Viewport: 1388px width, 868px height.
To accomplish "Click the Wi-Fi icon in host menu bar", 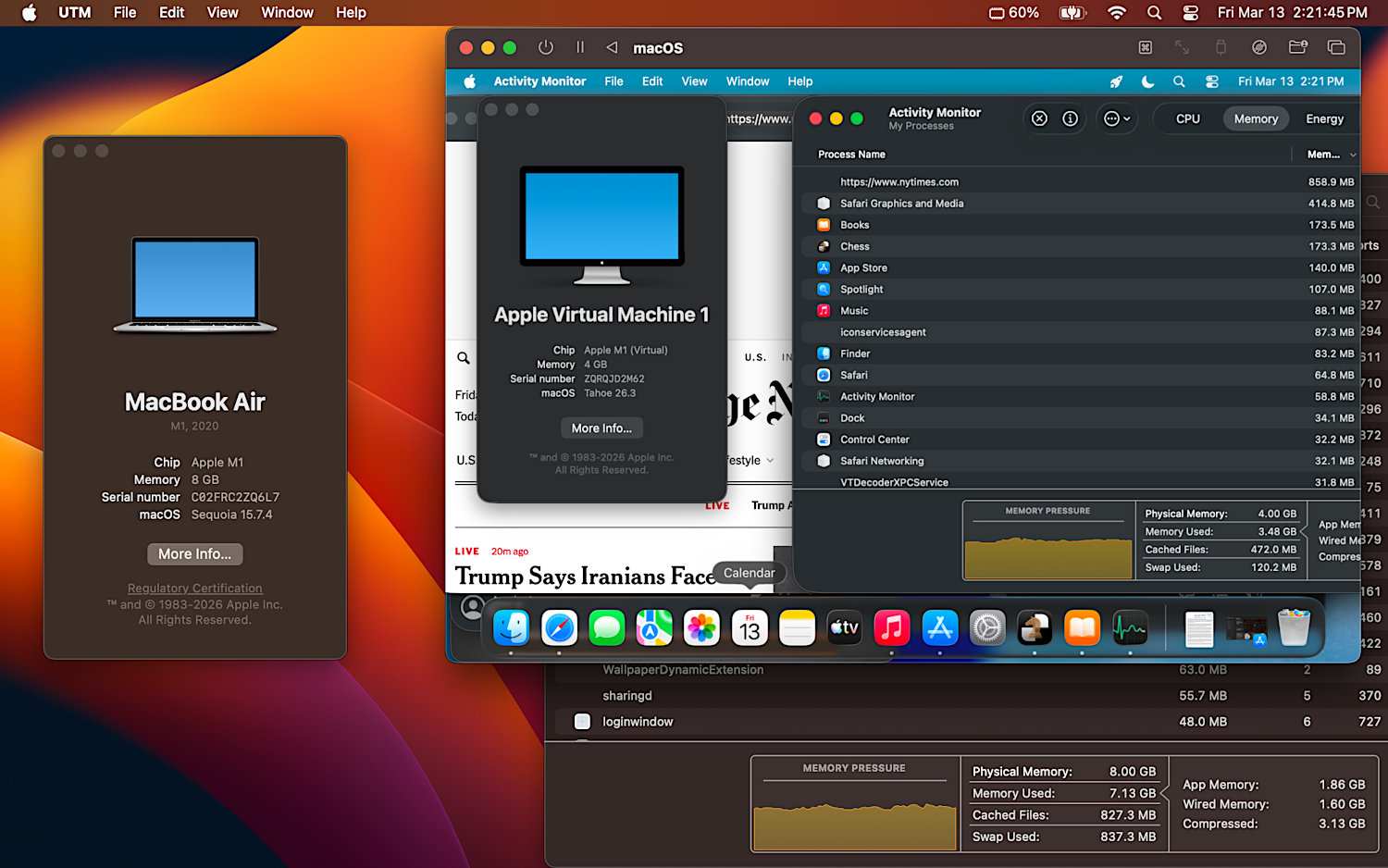I will (x=1117, y=13).
